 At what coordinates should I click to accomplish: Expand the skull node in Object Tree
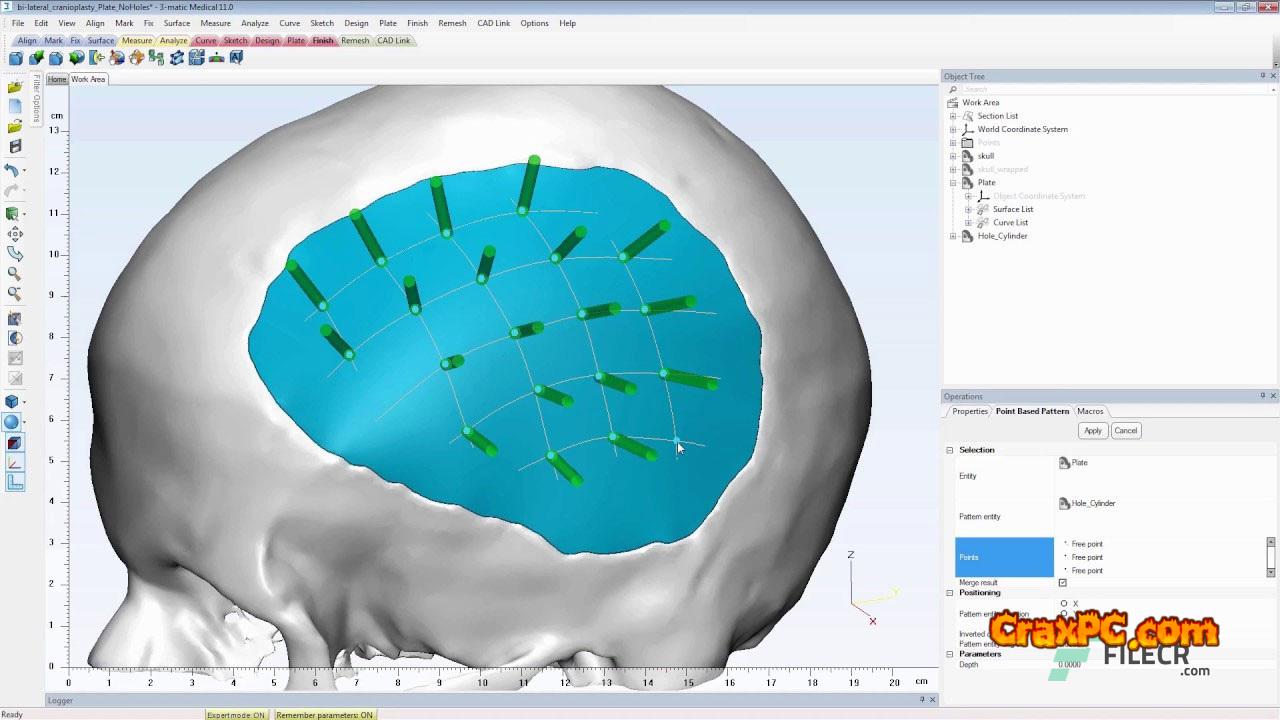point(953,156)
